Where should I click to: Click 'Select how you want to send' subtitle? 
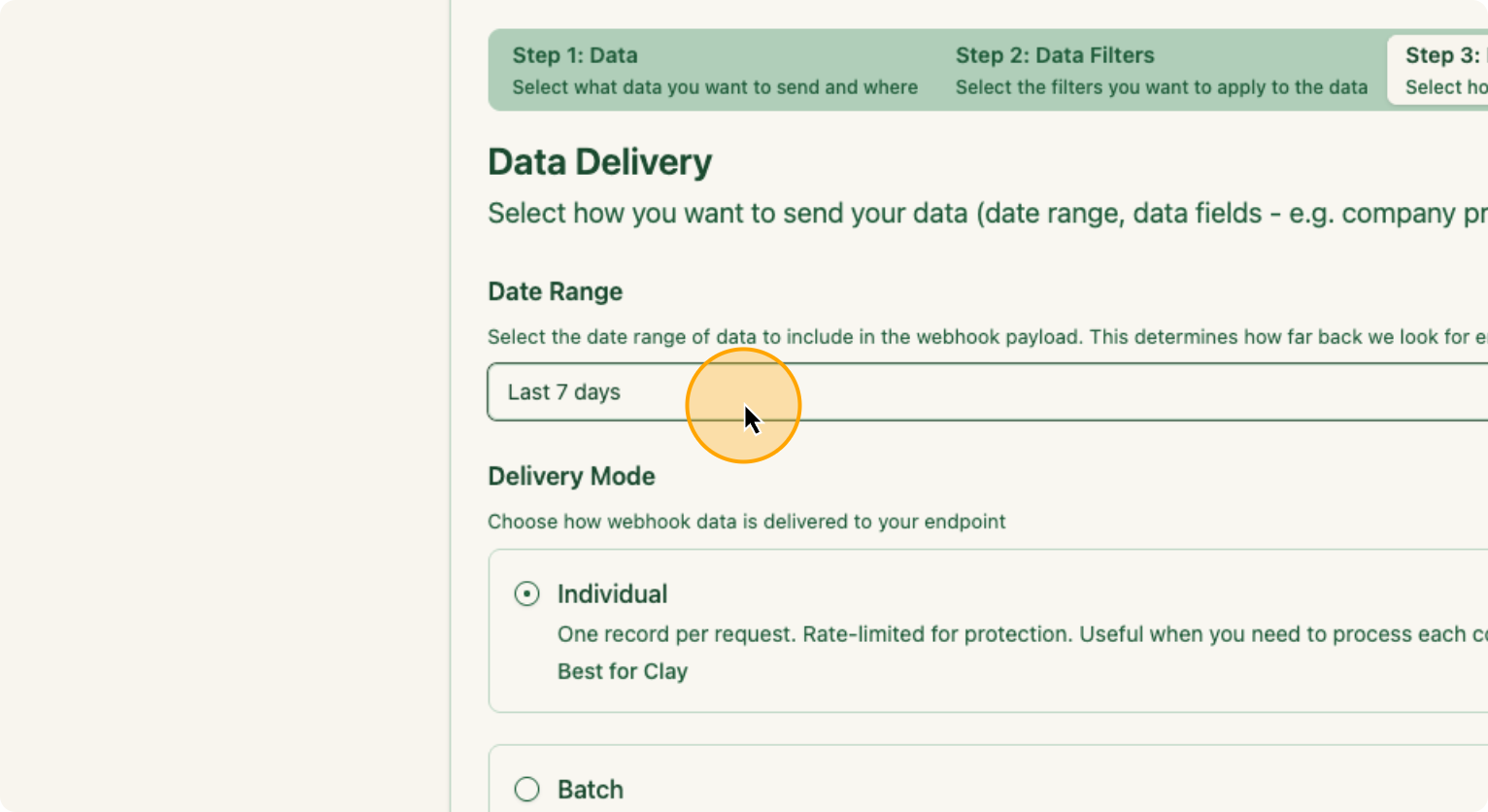point(986,214)
